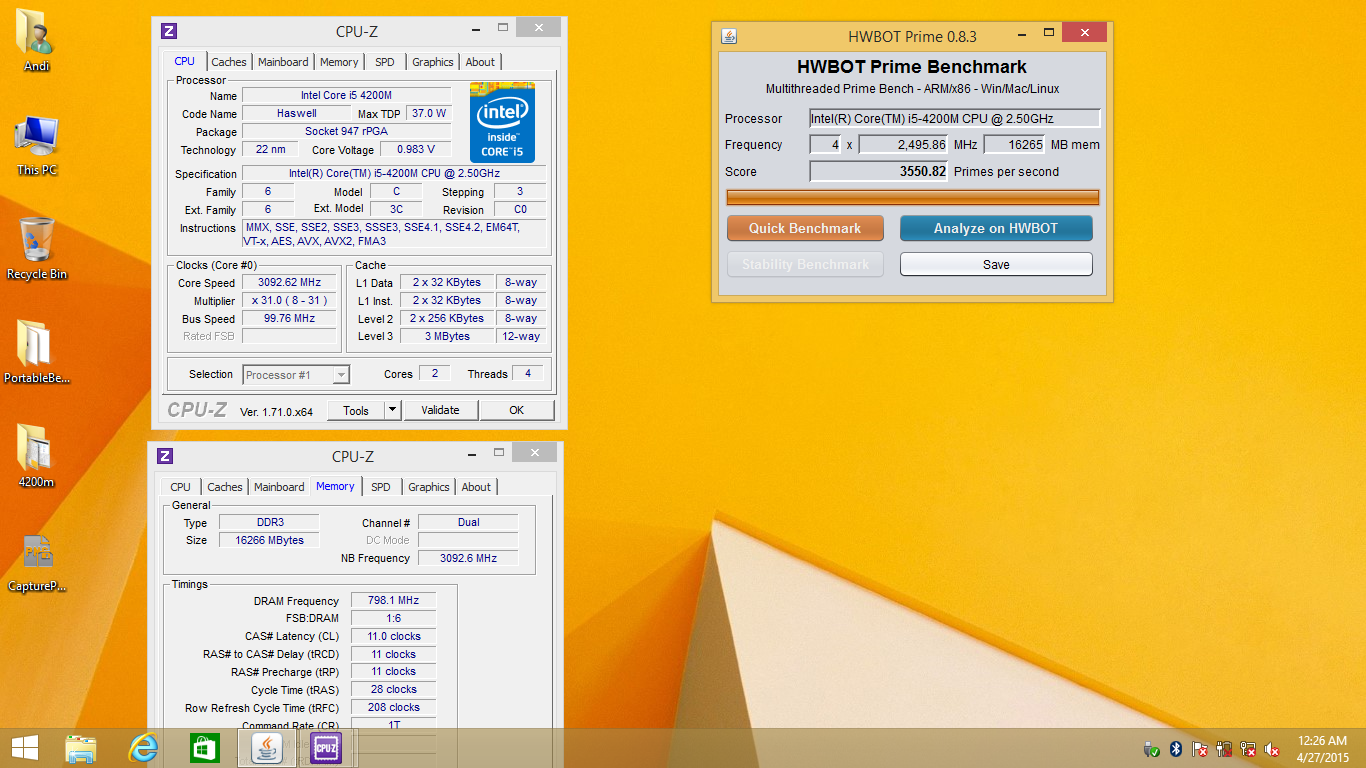Click the Level 3 cache value 3 MBytes
The height and width of the screenshot is (768, 1366).
point(447,337)
